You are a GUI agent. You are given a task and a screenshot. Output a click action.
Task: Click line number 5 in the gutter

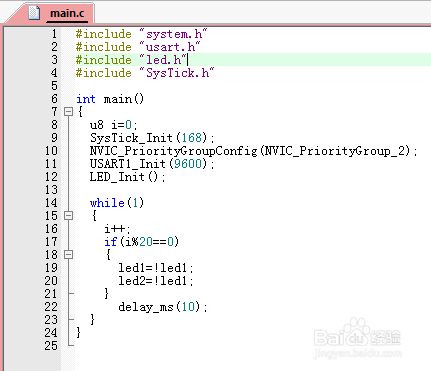pyautogui.click(x=54, y=86)
